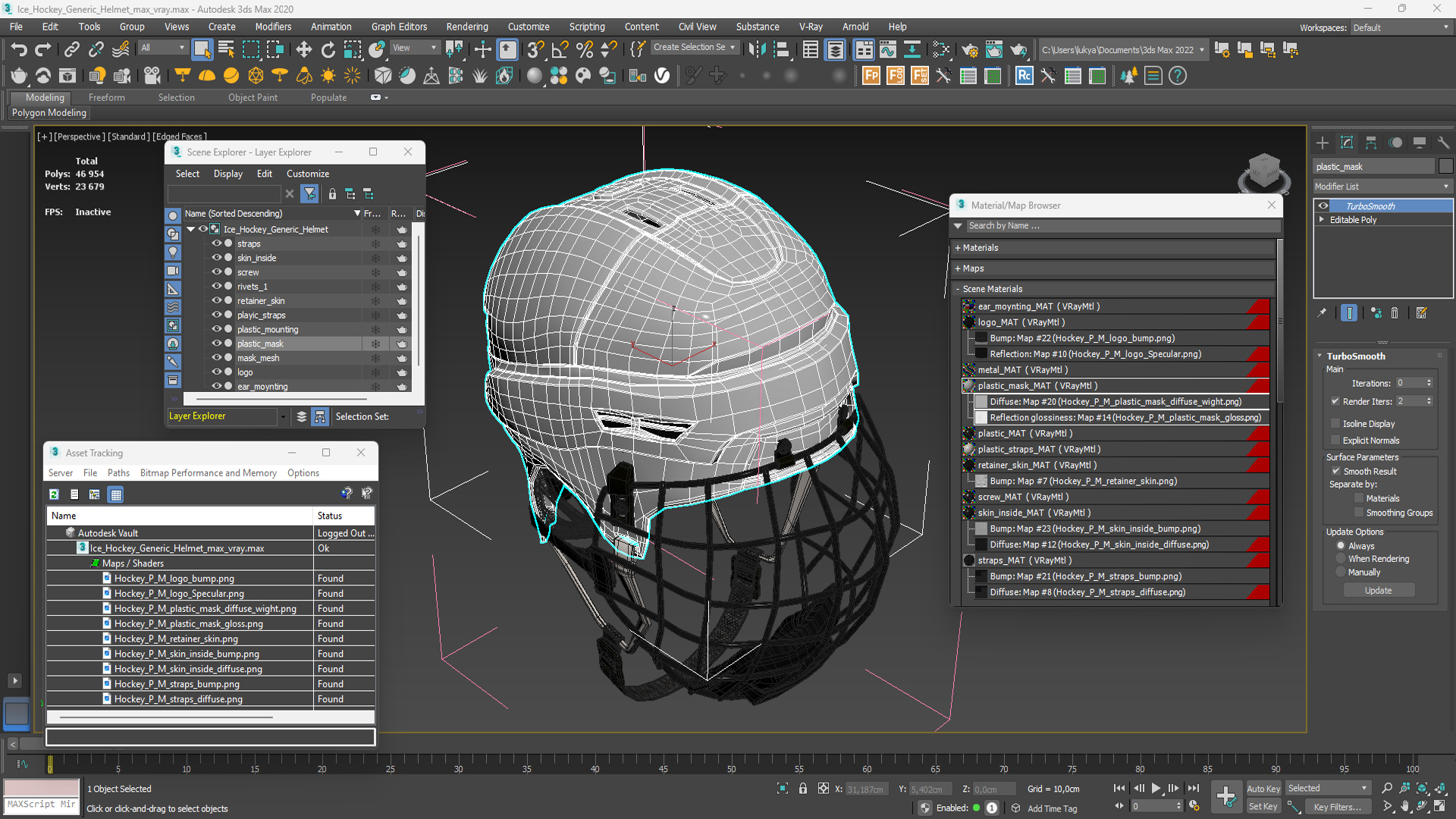Open the Rendering menu

[466, 27]
